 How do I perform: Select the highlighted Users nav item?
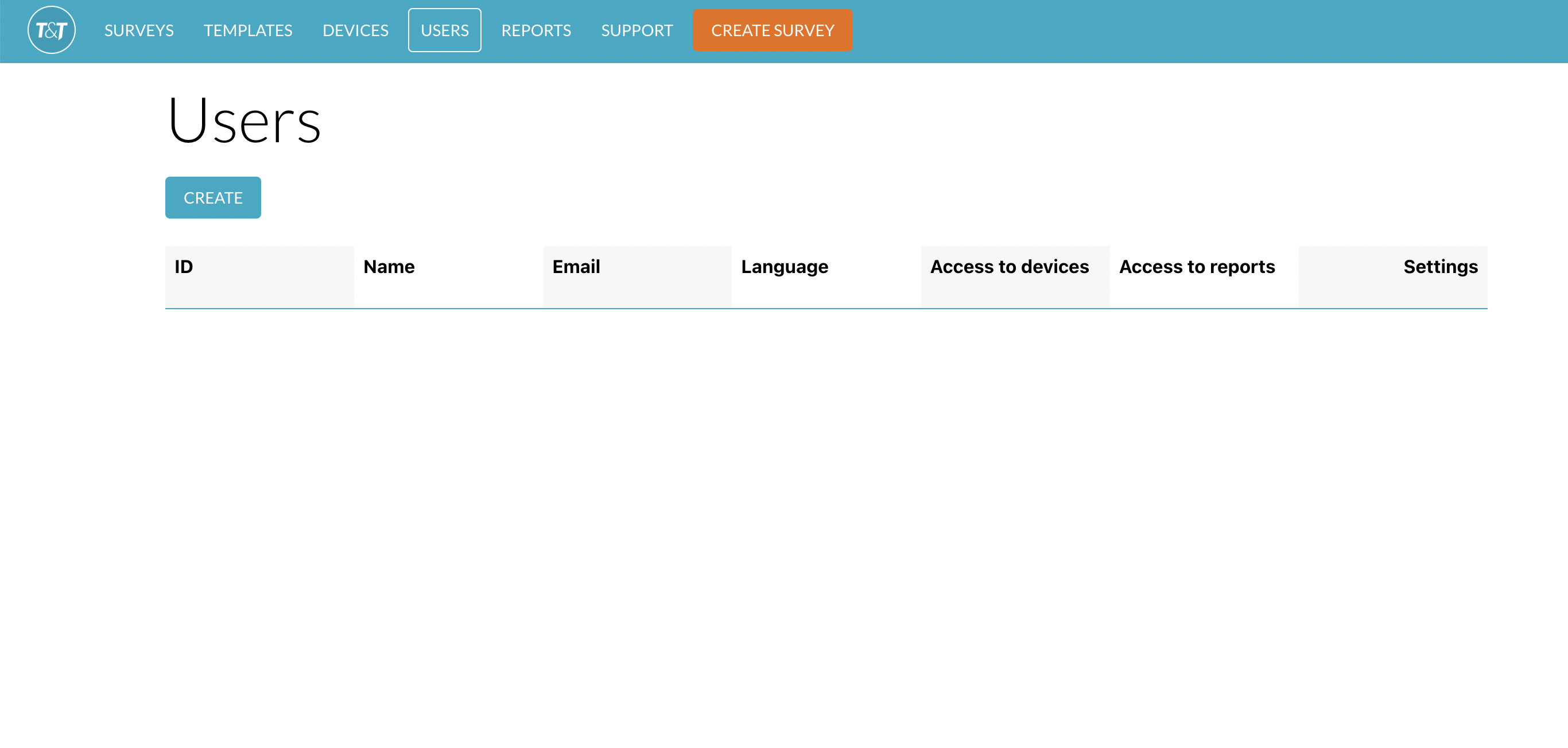[444, 30]
